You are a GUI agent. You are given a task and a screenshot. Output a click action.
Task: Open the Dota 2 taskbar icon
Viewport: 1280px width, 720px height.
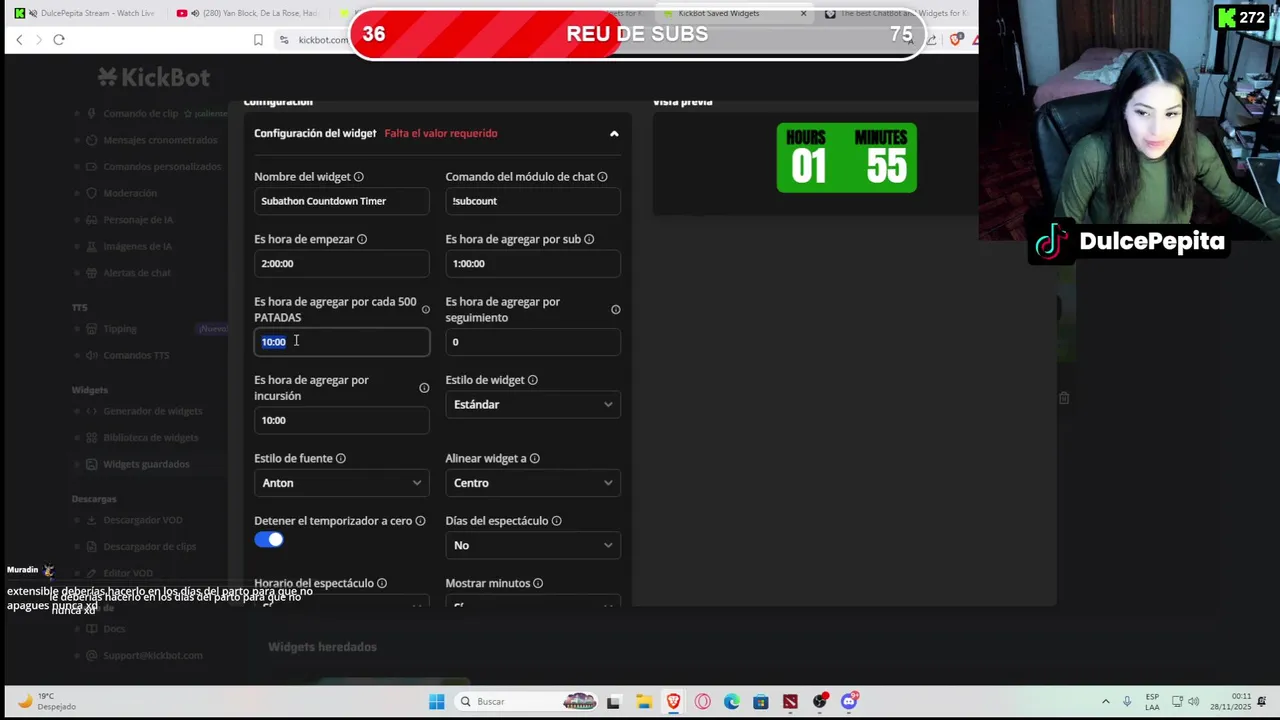(x=790, y=701)
